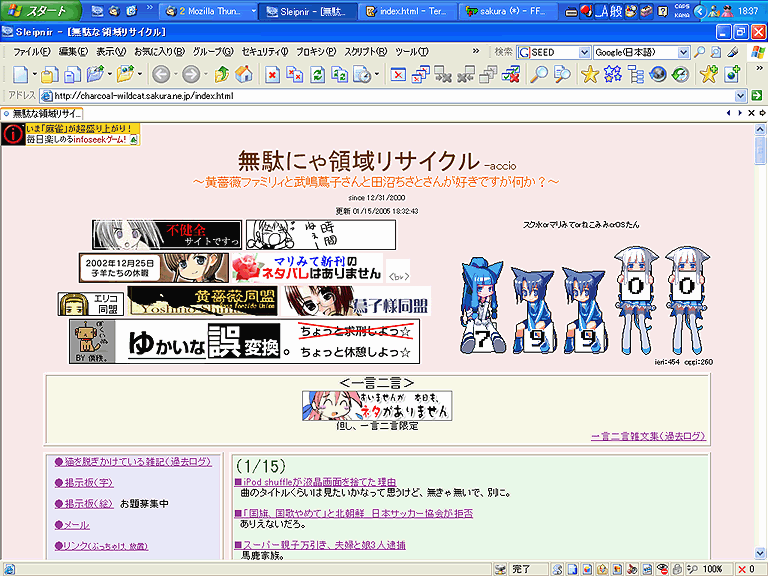Expand the SEED search keyword dropdown
Screen dimensions: 768x576
click(x=584, y=52)
